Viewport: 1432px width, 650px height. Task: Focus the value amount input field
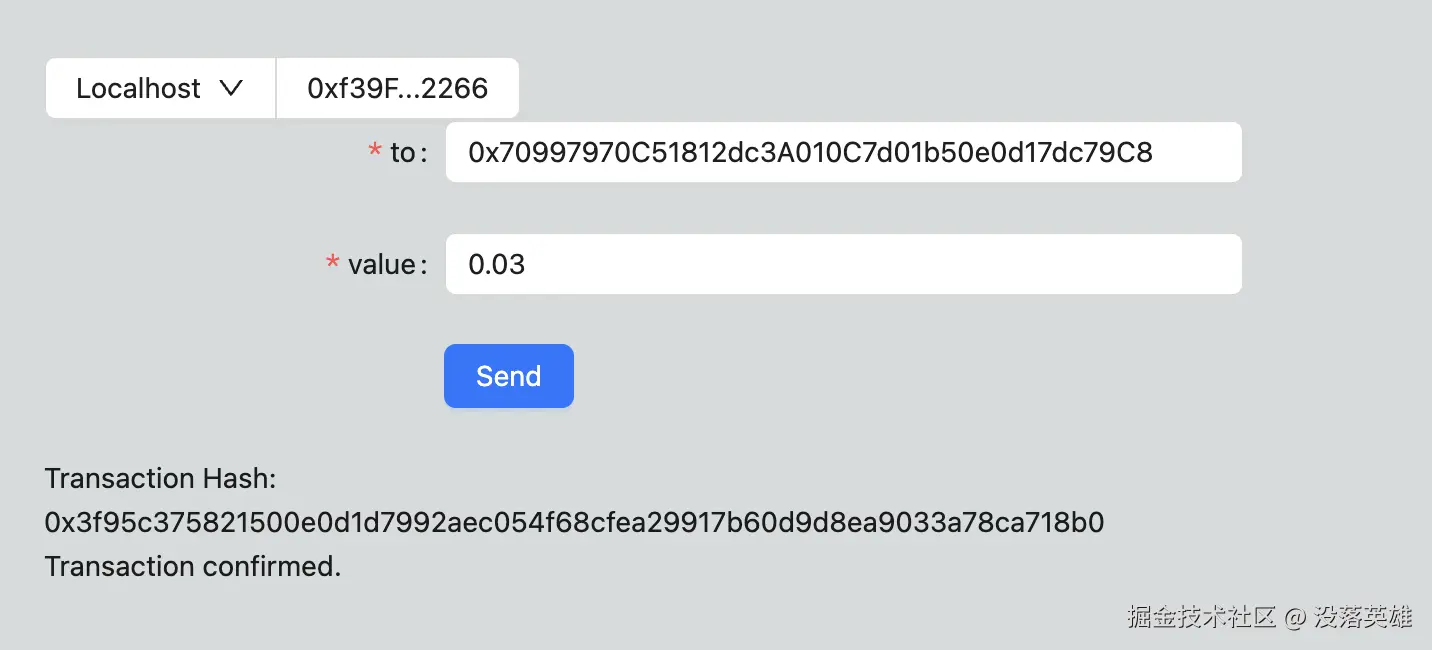842,264
